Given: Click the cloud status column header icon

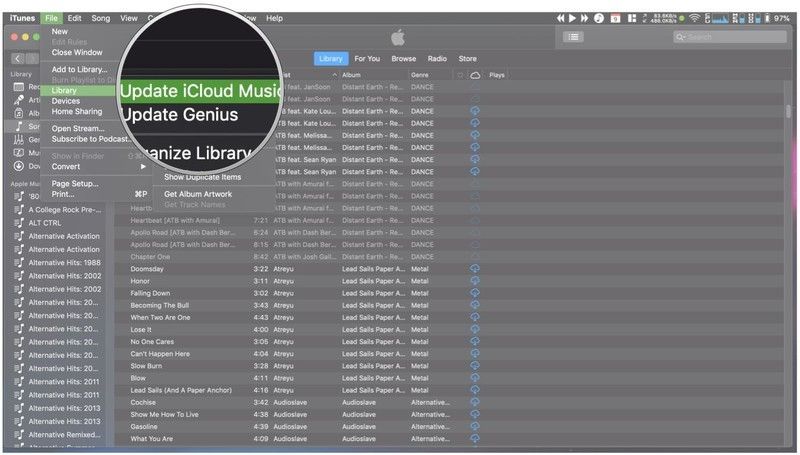Looking at the screenshot, I should (475, 75).
